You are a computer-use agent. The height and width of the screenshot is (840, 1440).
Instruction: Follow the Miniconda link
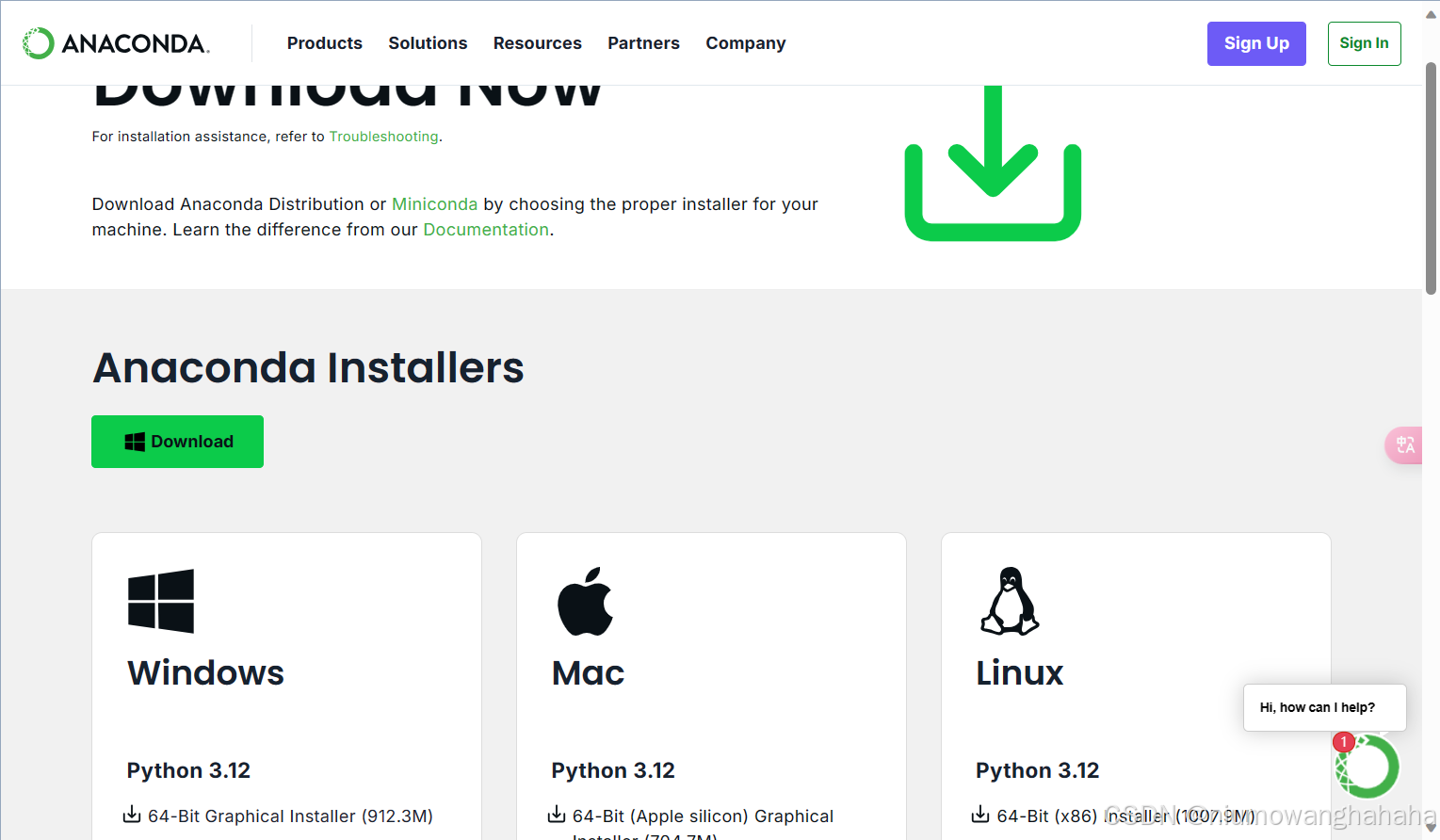click(434, 203)
